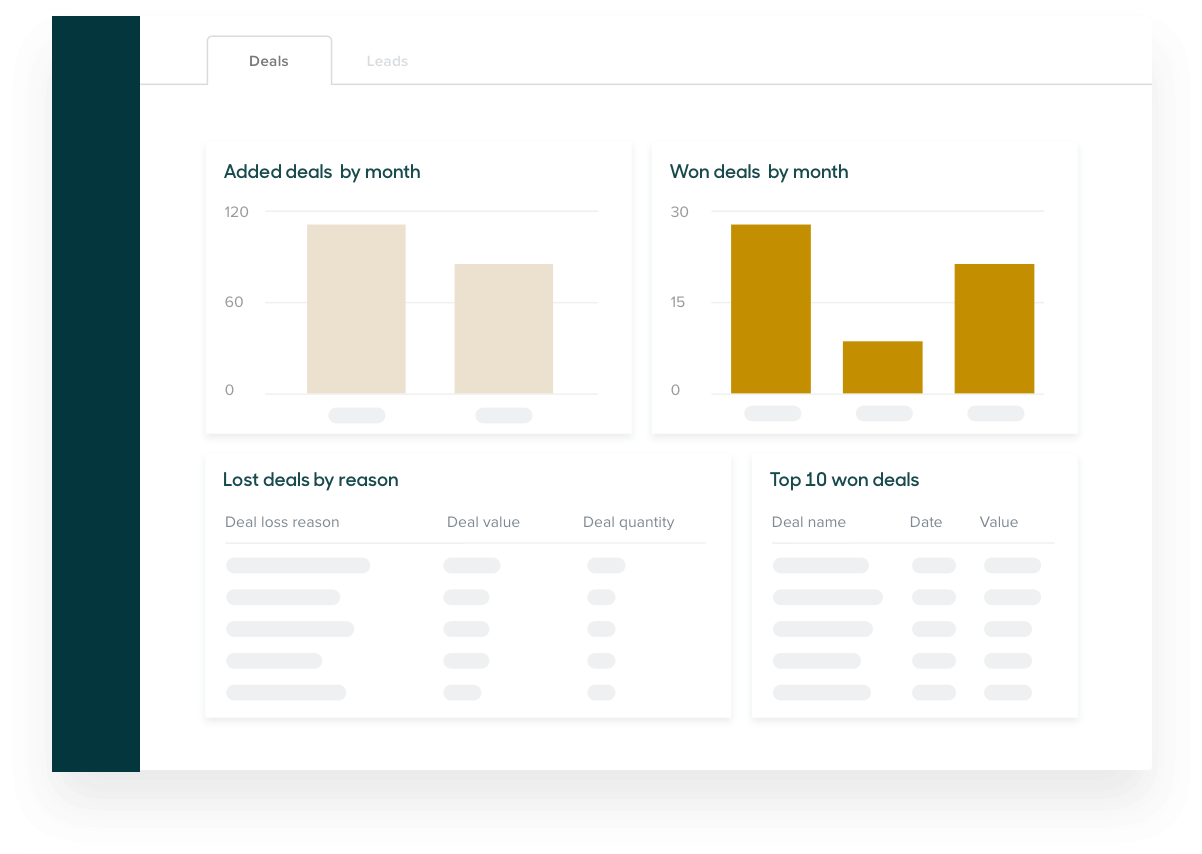
Task: Click the 120 axis label in Added deals
Action: (237, 212)
